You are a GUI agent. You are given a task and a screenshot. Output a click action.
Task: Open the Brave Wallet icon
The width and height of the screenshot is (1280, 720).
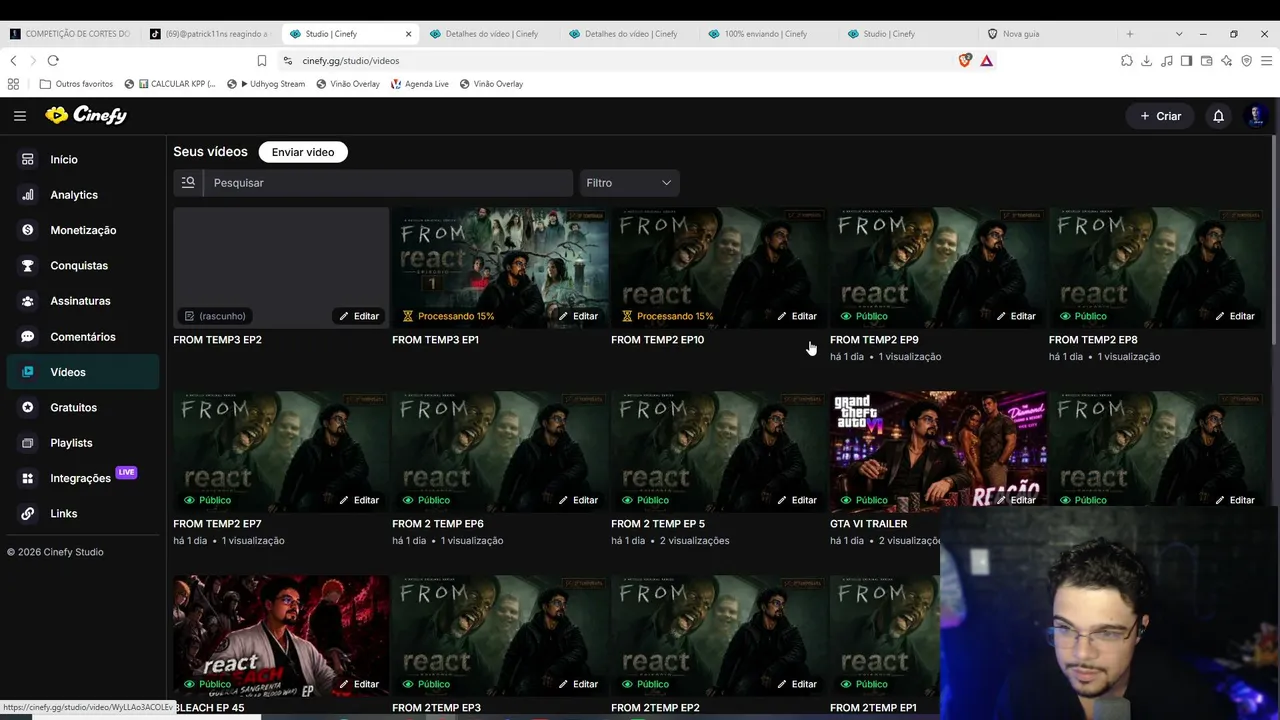(x=1207, y=61)
